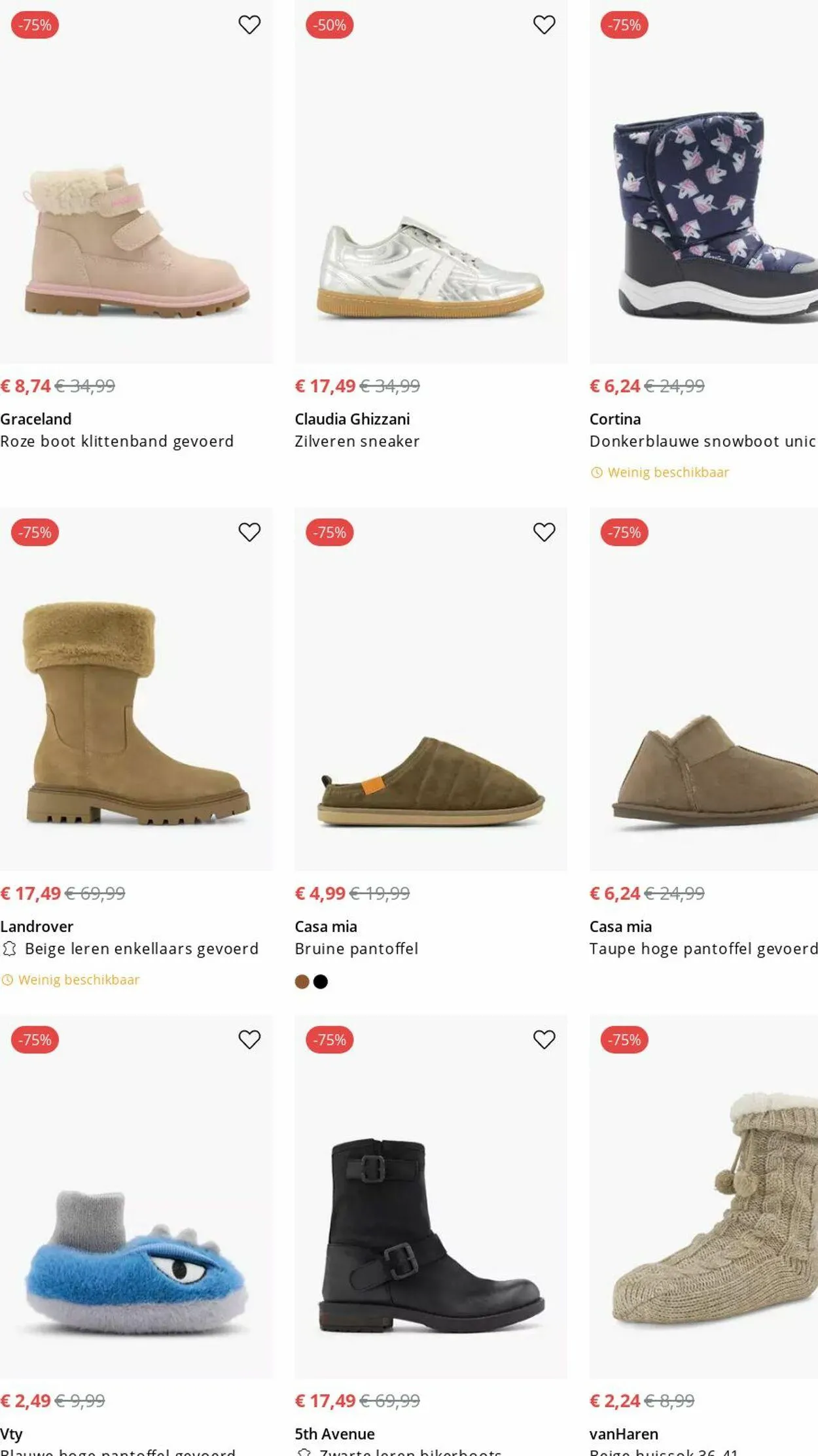Click leather icon beside Landrover boot title
This screenshot has height=1456, width=818.
pos(9,948)
